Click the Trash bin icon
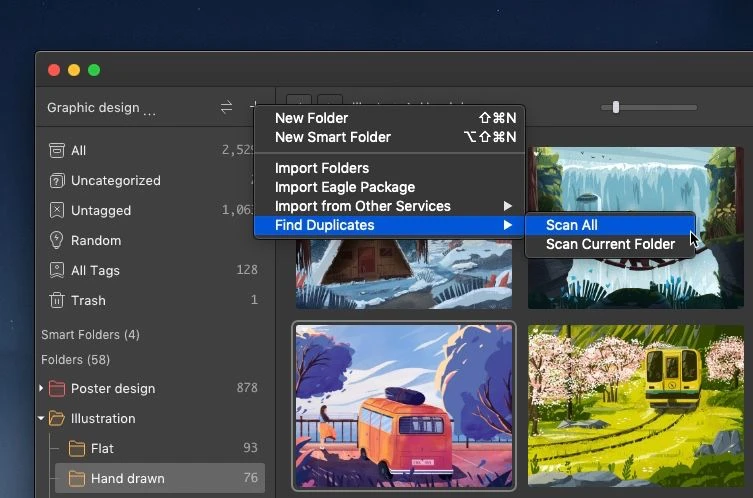The width and height of the screenshot is (753, 498). (57, 300)
